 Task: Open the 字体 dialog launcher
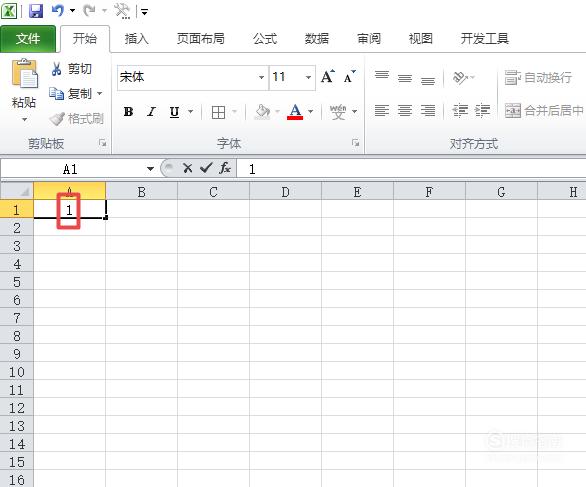(355, 143)
